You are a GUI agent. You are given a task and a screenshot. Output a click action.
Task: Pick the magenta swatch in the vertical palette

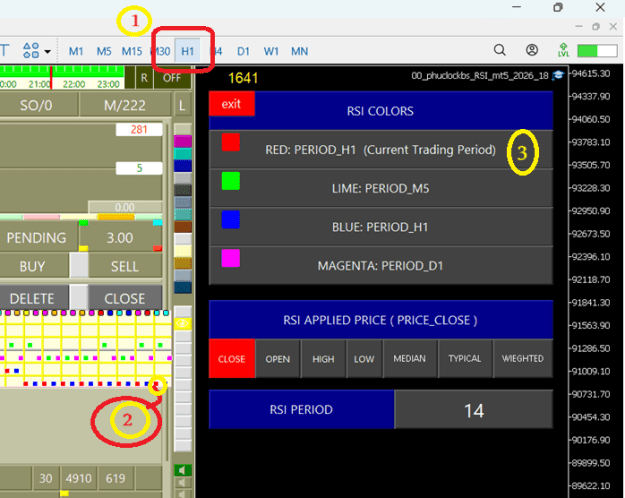(183, 141)
